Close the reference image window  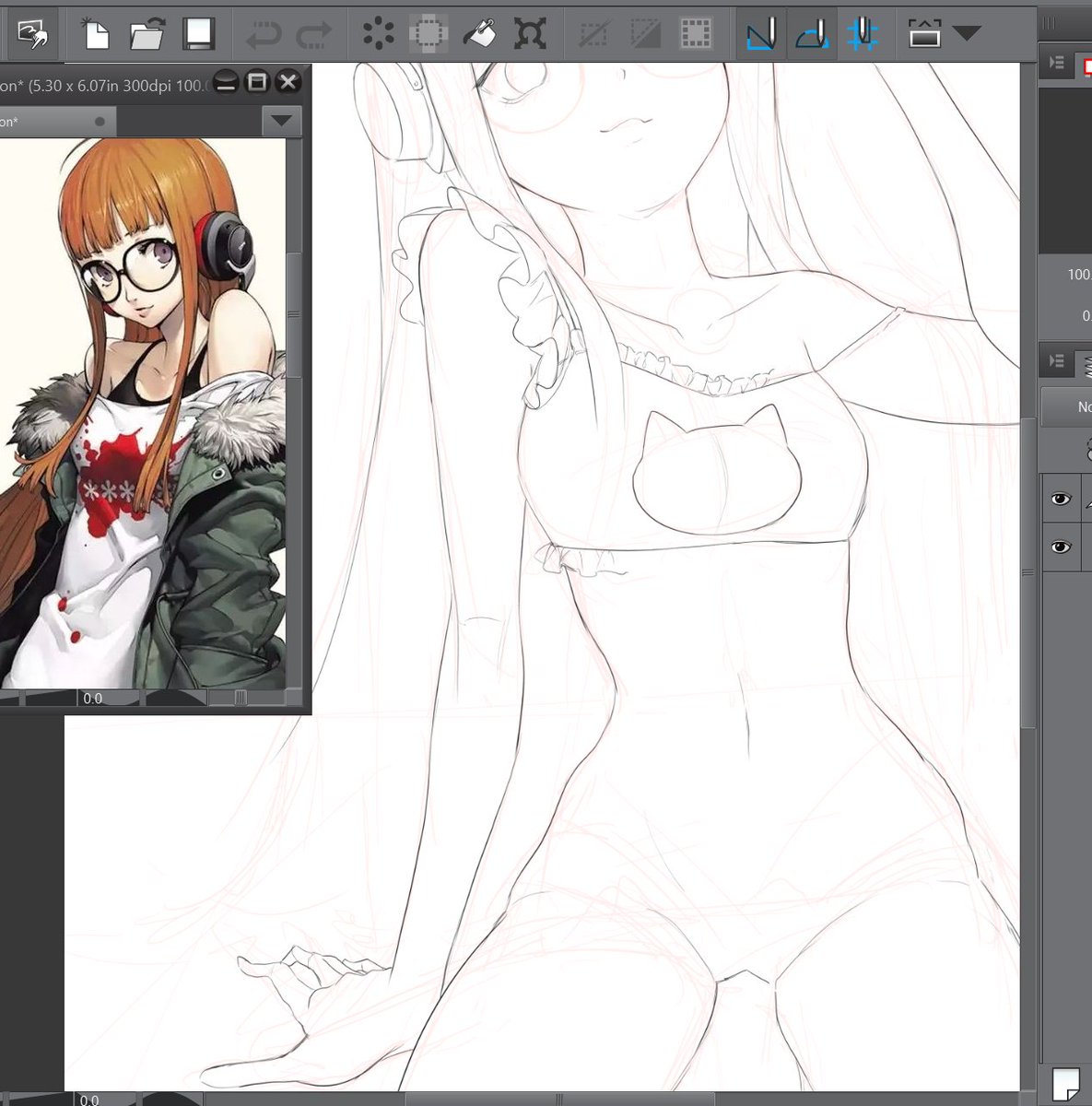[x=288, y=82]
